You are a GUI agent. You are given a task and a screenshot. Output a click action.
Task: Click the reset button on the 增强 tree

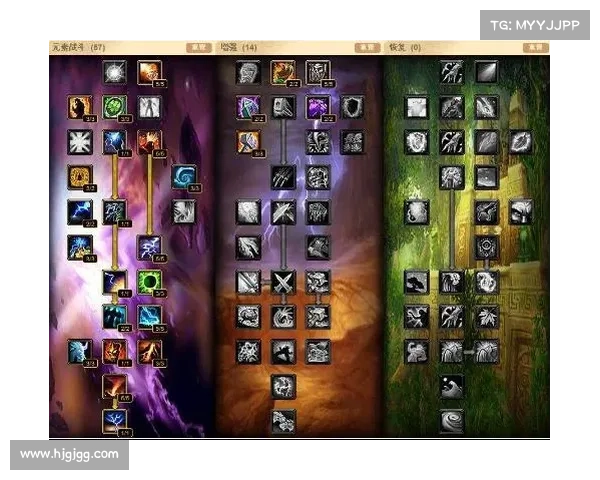pos(367,47)
